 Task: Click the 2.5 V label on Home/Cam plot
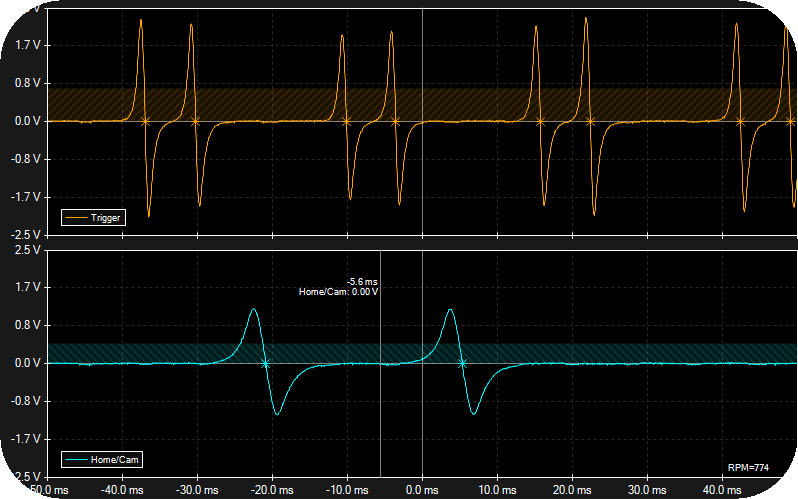pos(24,249)
